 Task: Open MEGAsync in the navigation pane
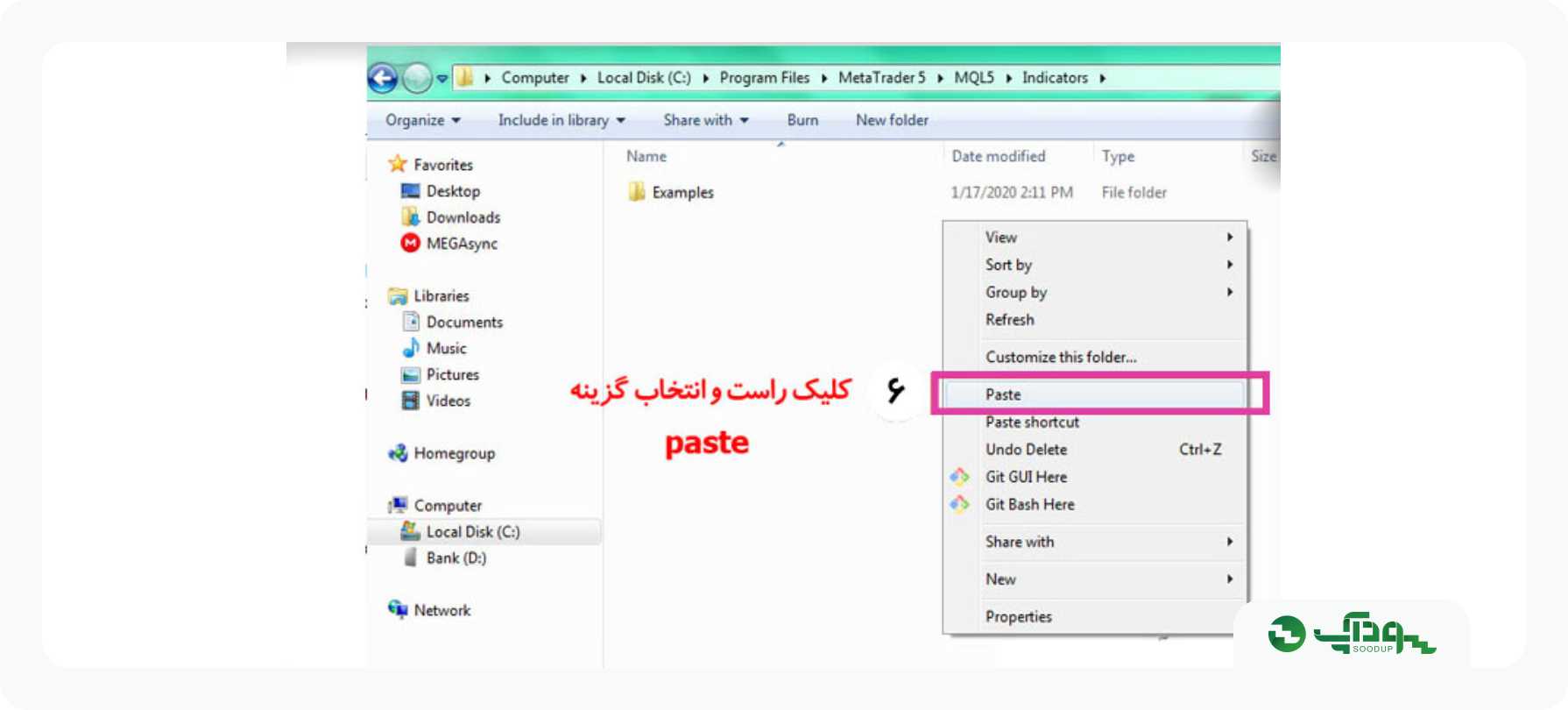point(462,244)
